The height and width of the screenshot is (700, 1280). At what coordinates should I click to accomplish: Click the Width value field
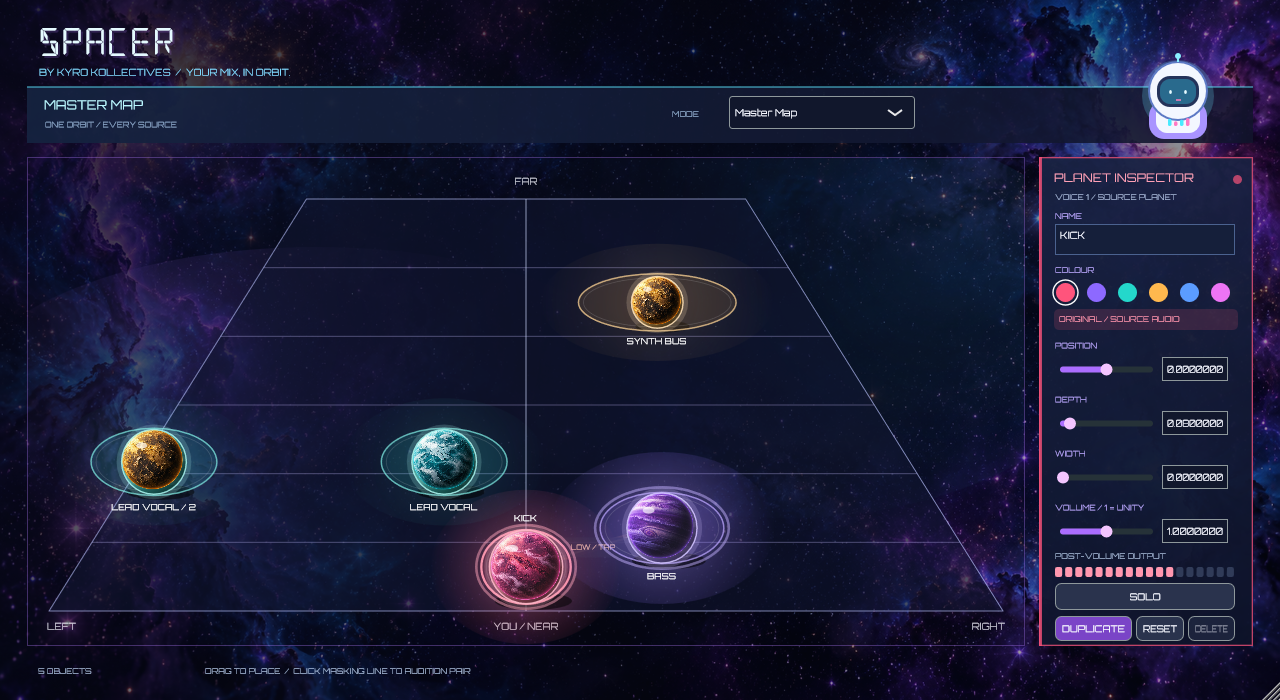(x=1195, y=477)
